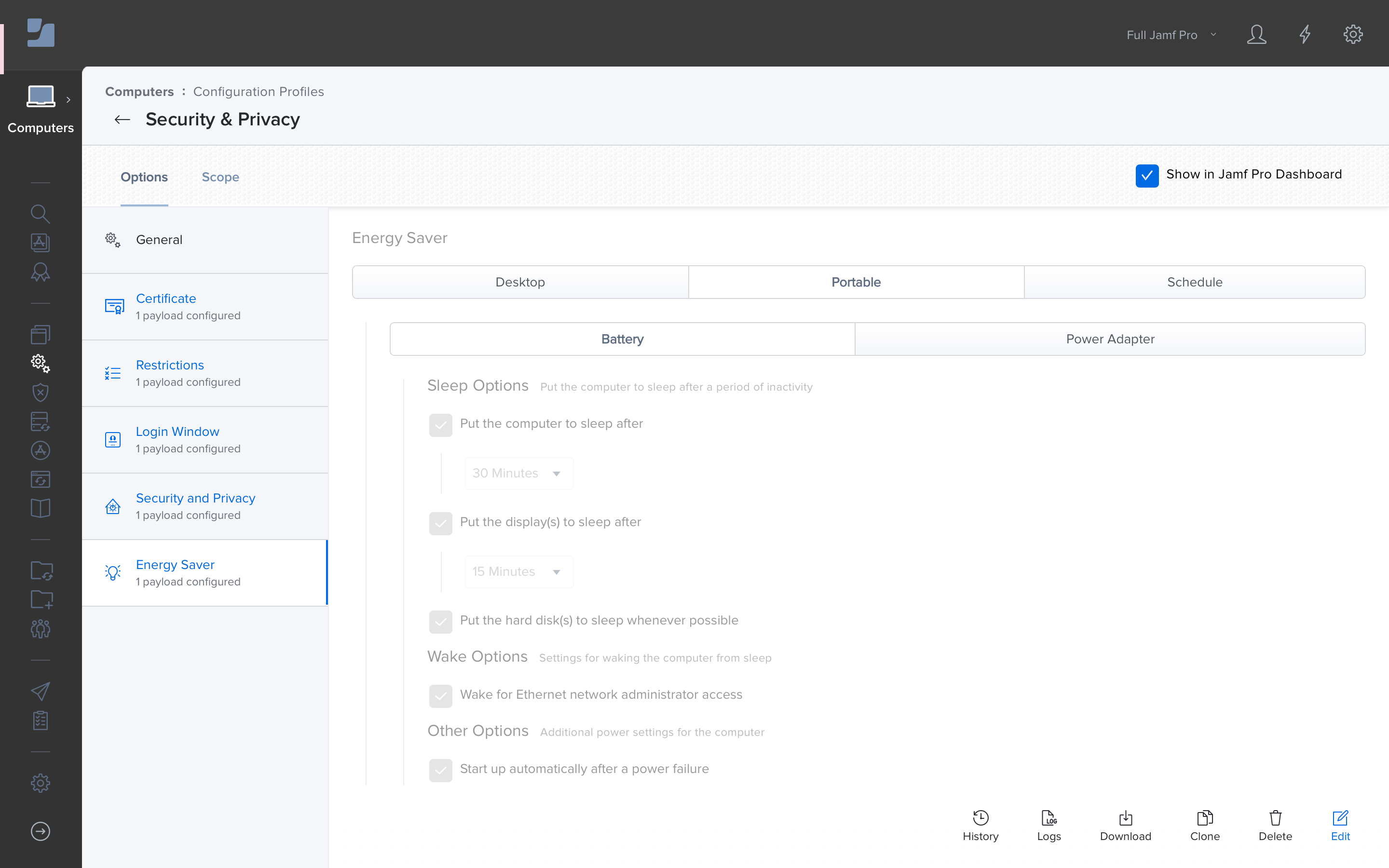Click the Scope tab
The width and height of the screenshot is (1389, 868).
coord(221,176)
